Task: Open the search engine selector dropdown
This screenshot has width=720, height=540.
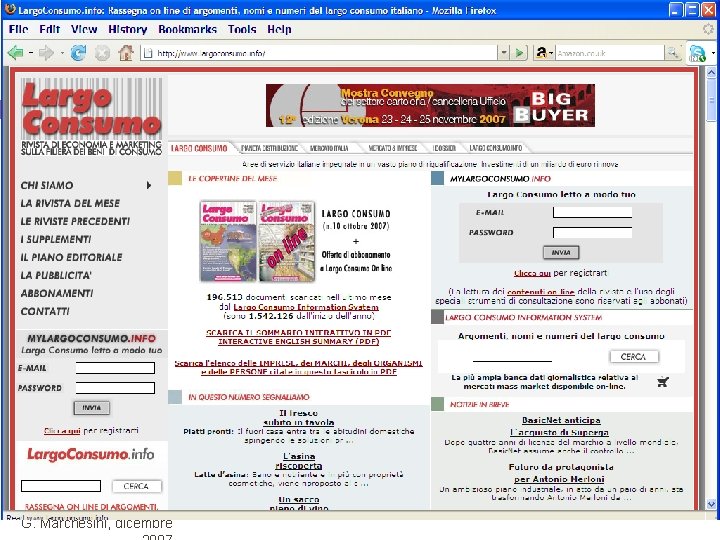Action: click(551, 53)
